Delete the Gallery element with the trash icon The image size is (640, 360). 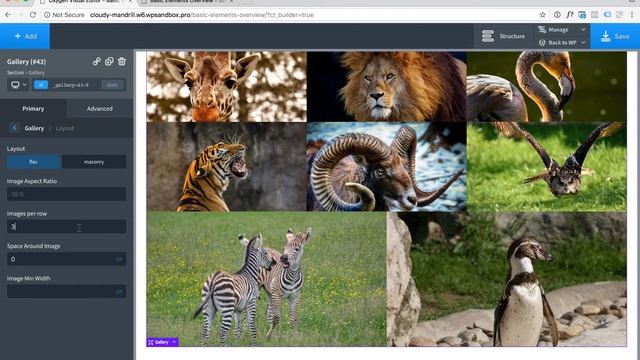pyautogui.click(x=122, y=62)
